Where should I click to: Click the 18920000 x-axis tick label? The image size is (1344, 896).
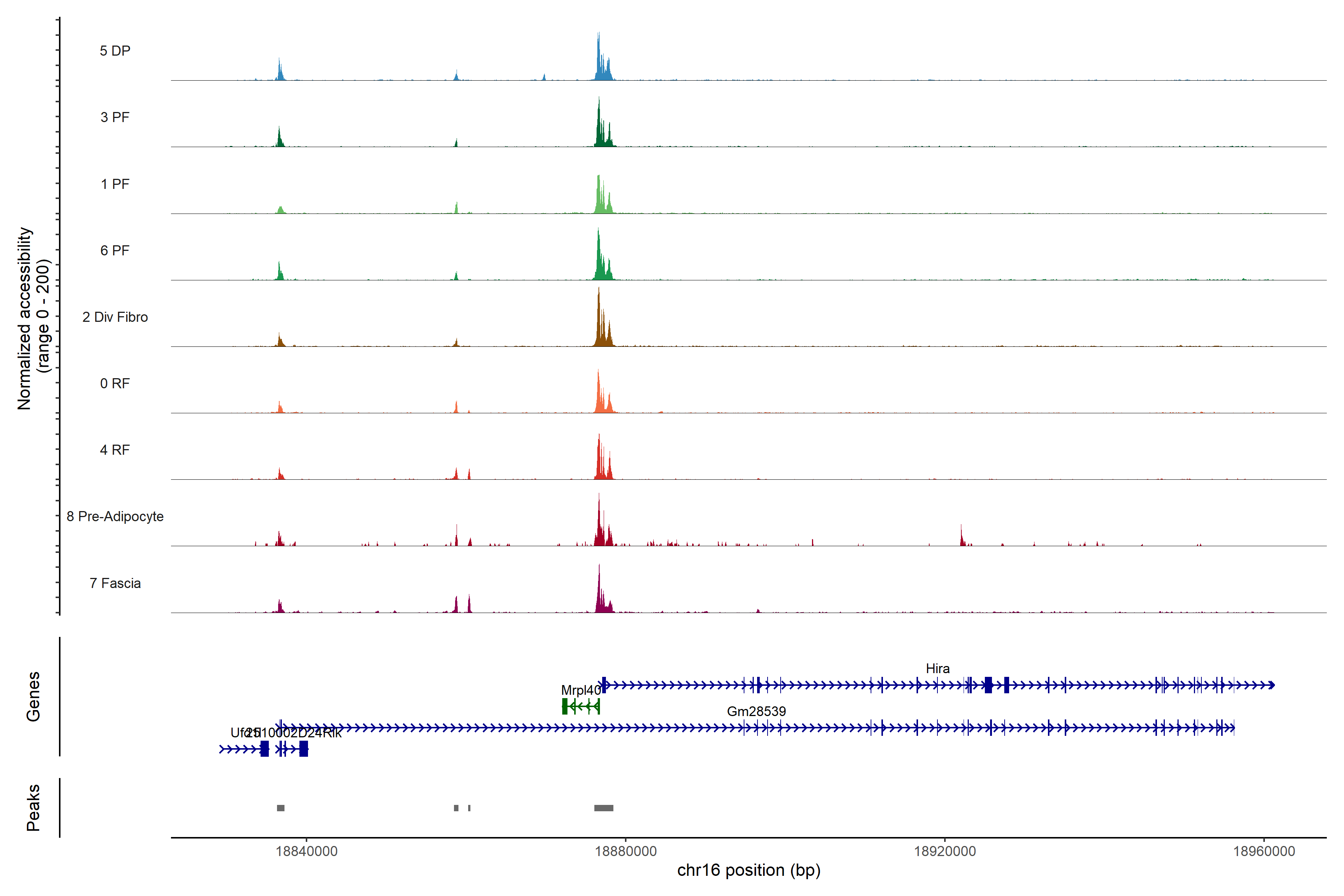(945, 852)
